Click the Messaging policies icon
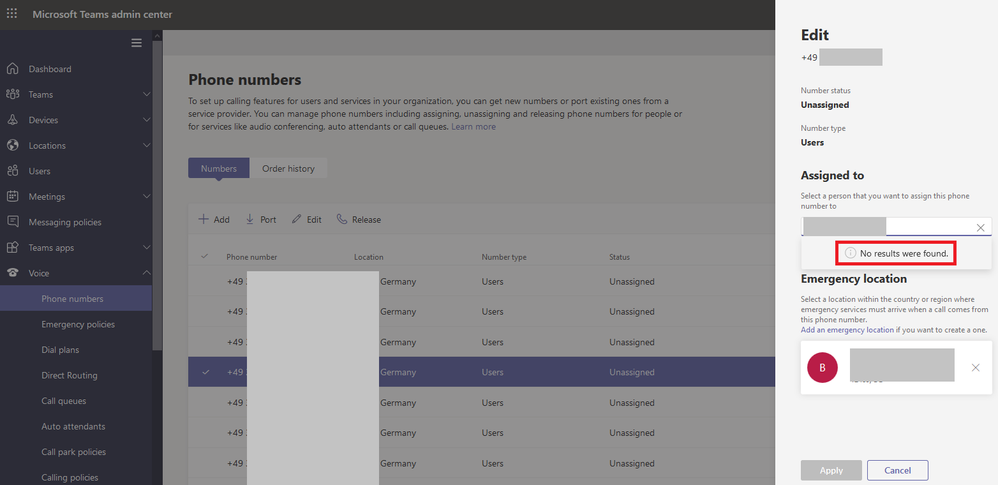Viewport: 998px width, 485px height. pyautogui.click(x=12, y=221)
